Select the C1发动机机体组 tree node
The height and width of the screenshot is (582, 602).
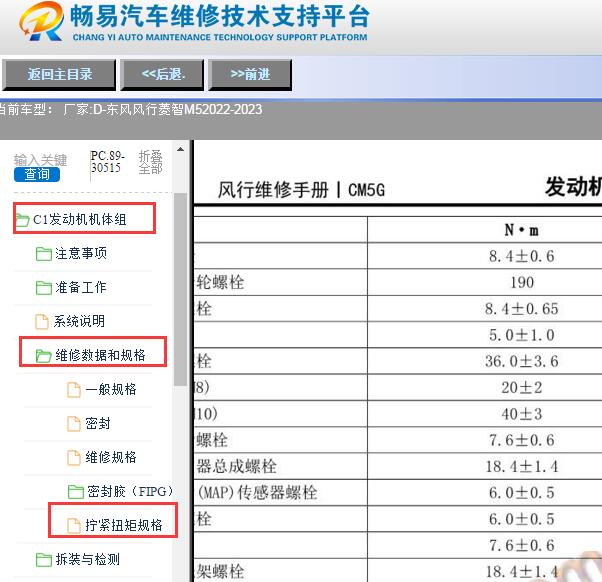(79, 220)
